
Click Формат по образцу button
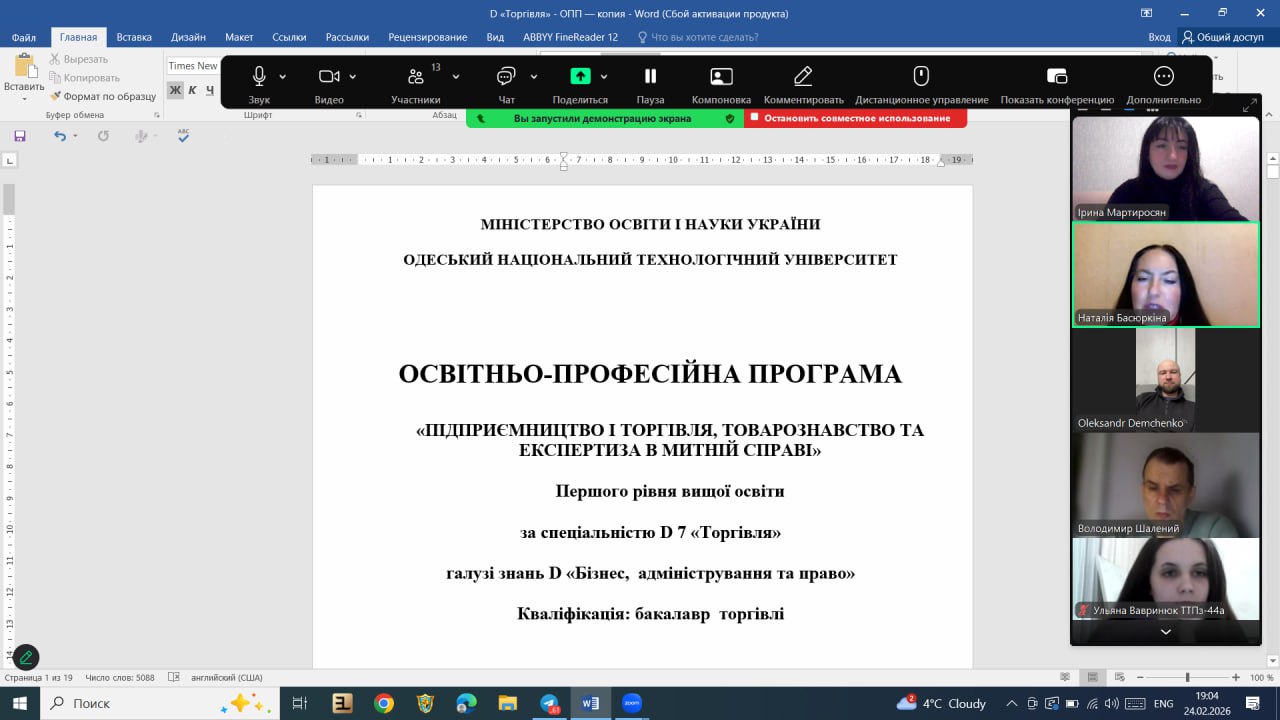point(103,96)
